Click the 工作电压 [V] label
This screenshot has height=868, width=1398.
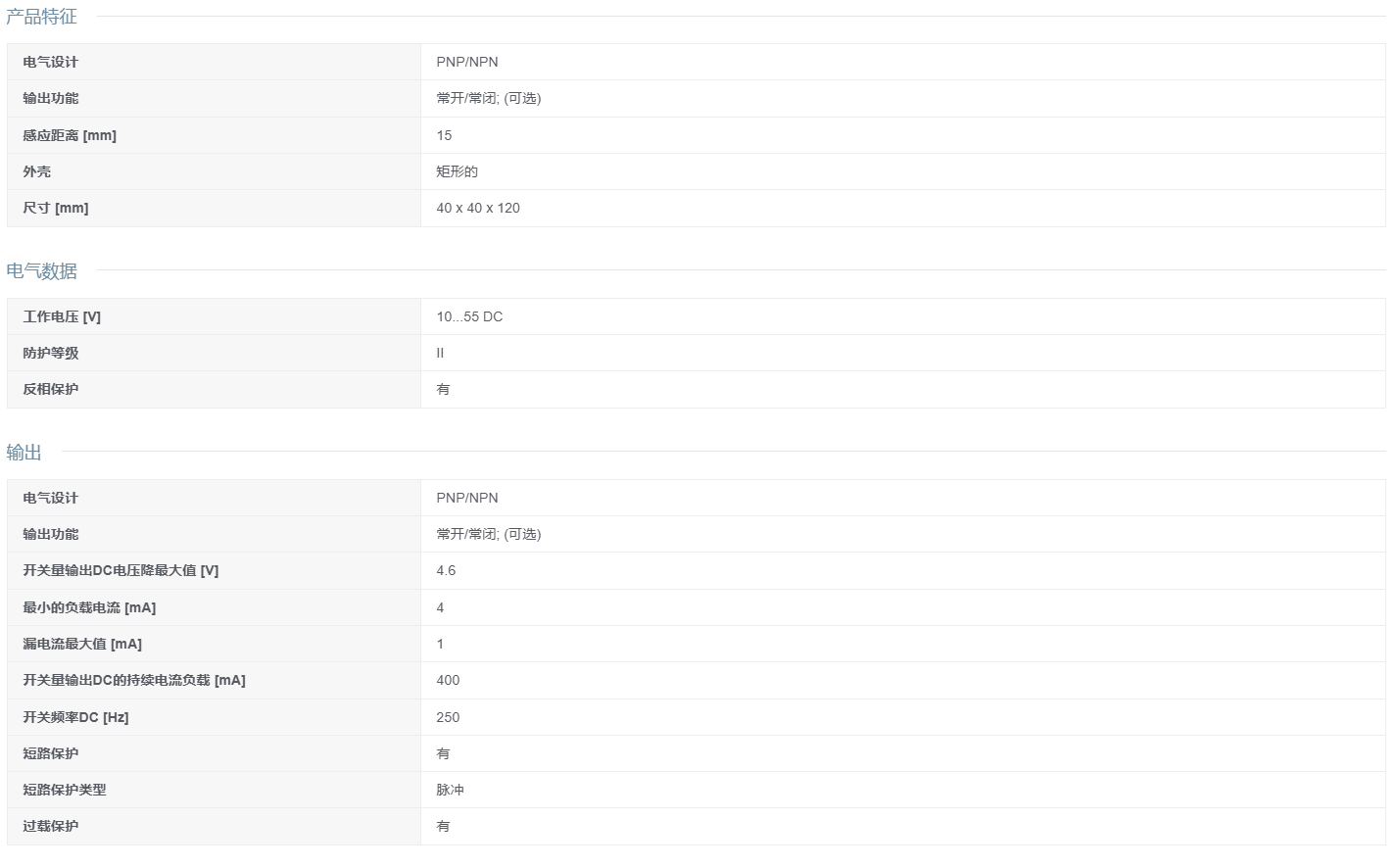[62, 316]
